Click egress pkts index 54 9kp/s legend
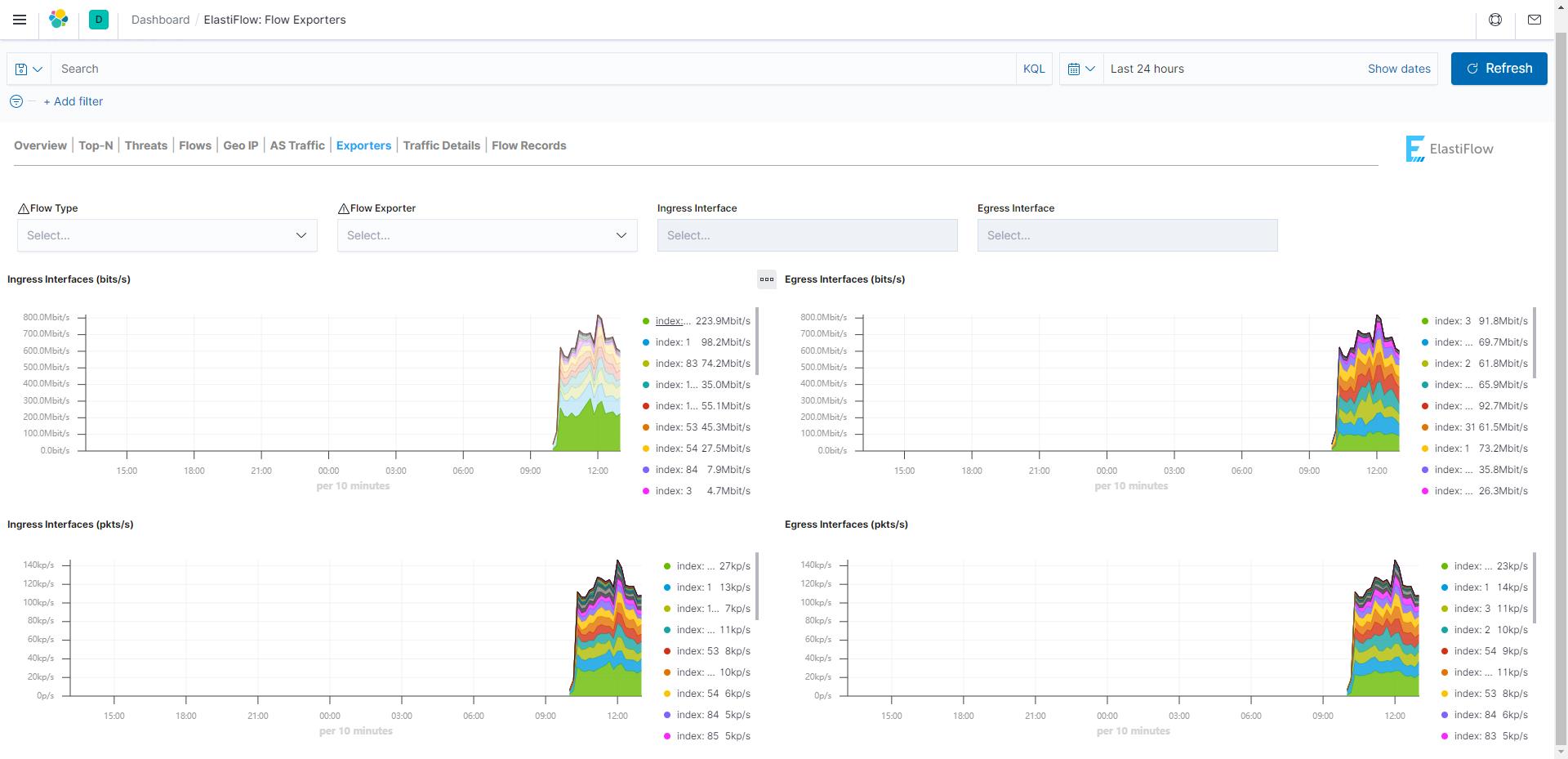Image resolution: width=1568 pixels, height=759 pixels. 1485,651
